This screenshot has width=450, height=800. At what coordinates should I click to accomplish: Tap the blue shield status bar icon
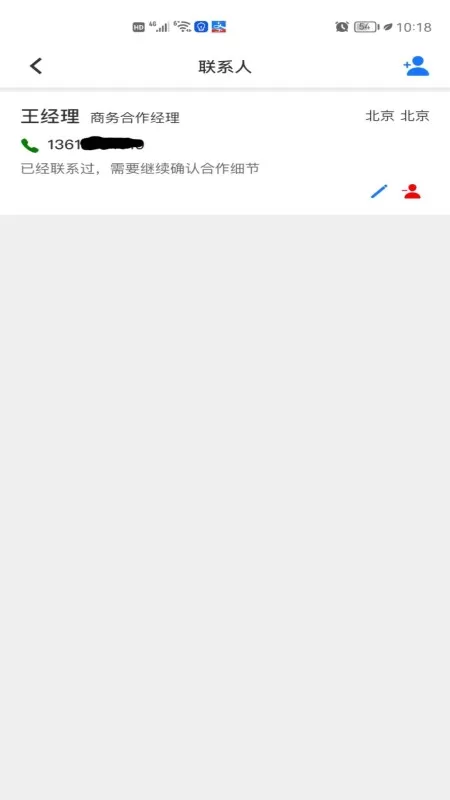click(x=201, y=27)
